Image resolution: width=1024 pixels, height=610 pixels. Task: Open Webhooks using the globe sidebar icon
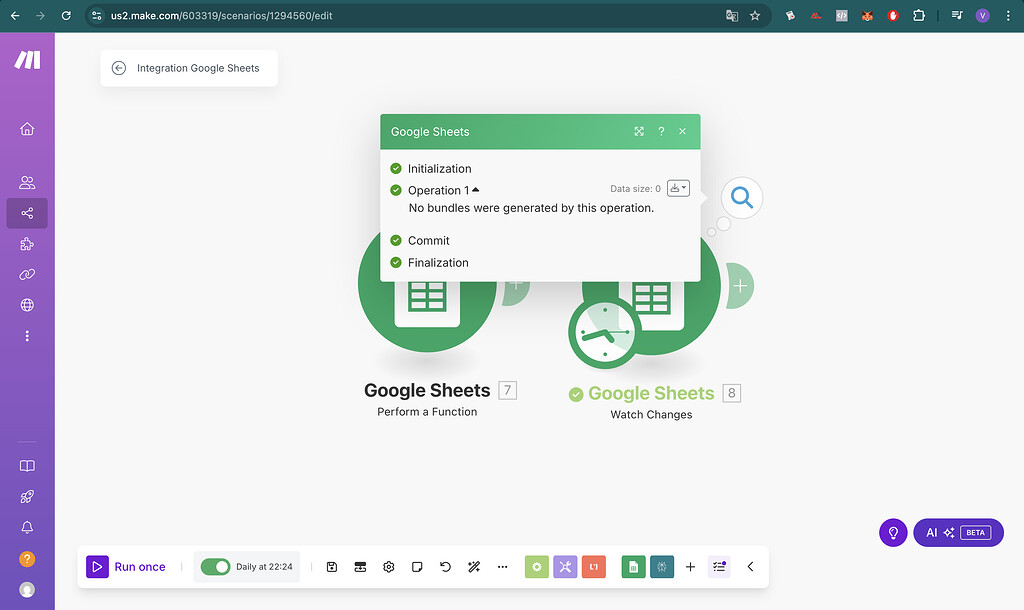tap(27, 305)
